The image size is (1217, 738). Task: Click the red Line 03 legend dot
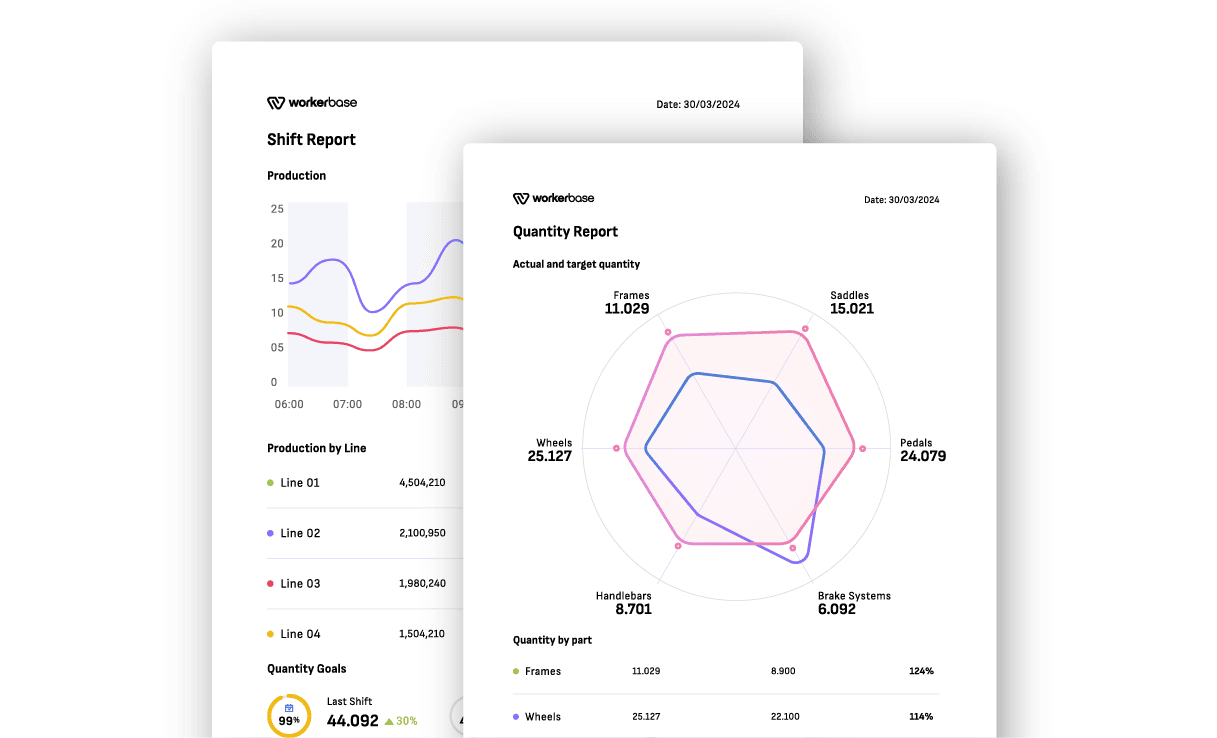click(270, 583)
